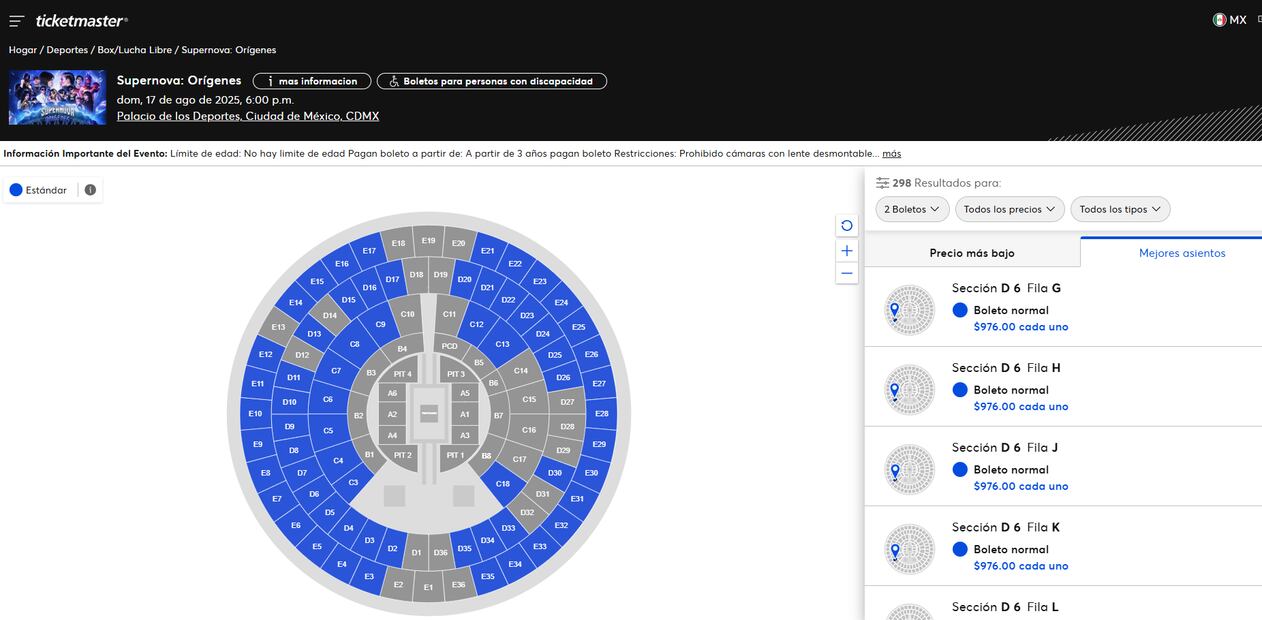This screenshot has width=1262, height=620.
Task: Open the Todos los precios dropdown
Action: (x=1009, y=209)
